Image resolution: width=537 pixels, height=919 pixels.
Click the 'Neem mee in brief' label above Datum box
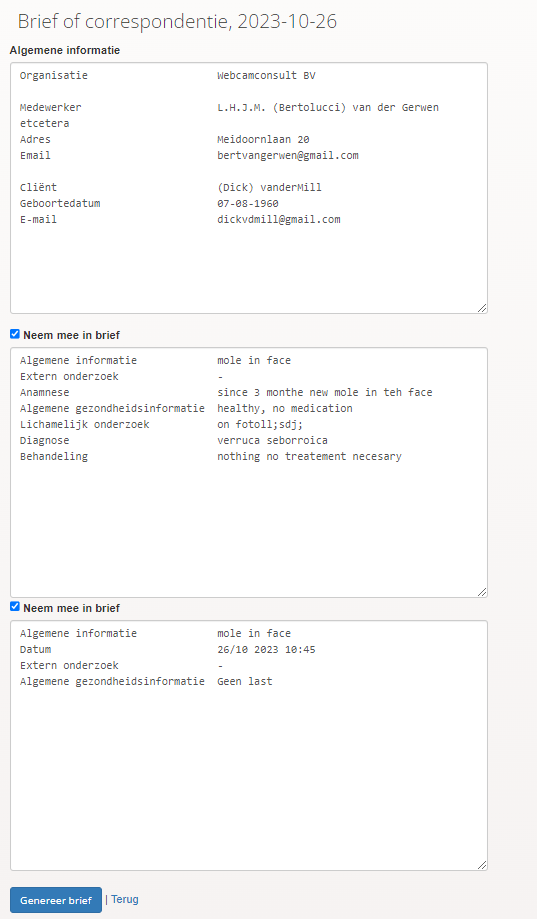point(72,608)
